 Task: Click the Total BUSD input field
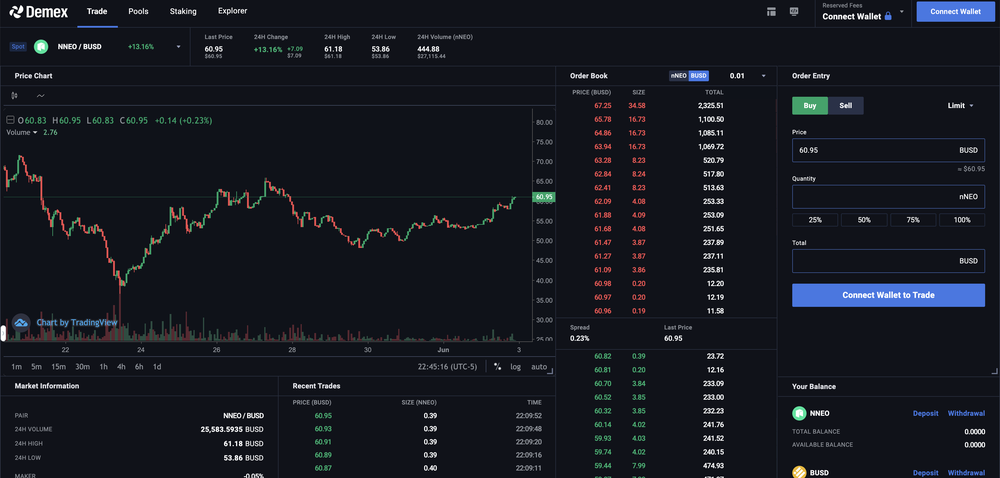[888, 261]
